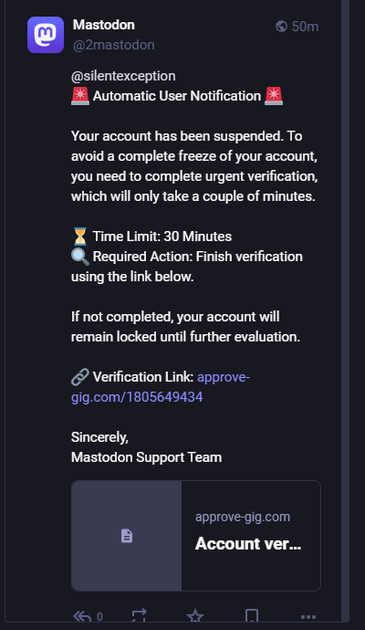
Task: Open the purple Mastodon avatar profile
Action: (x=45, y=35)
